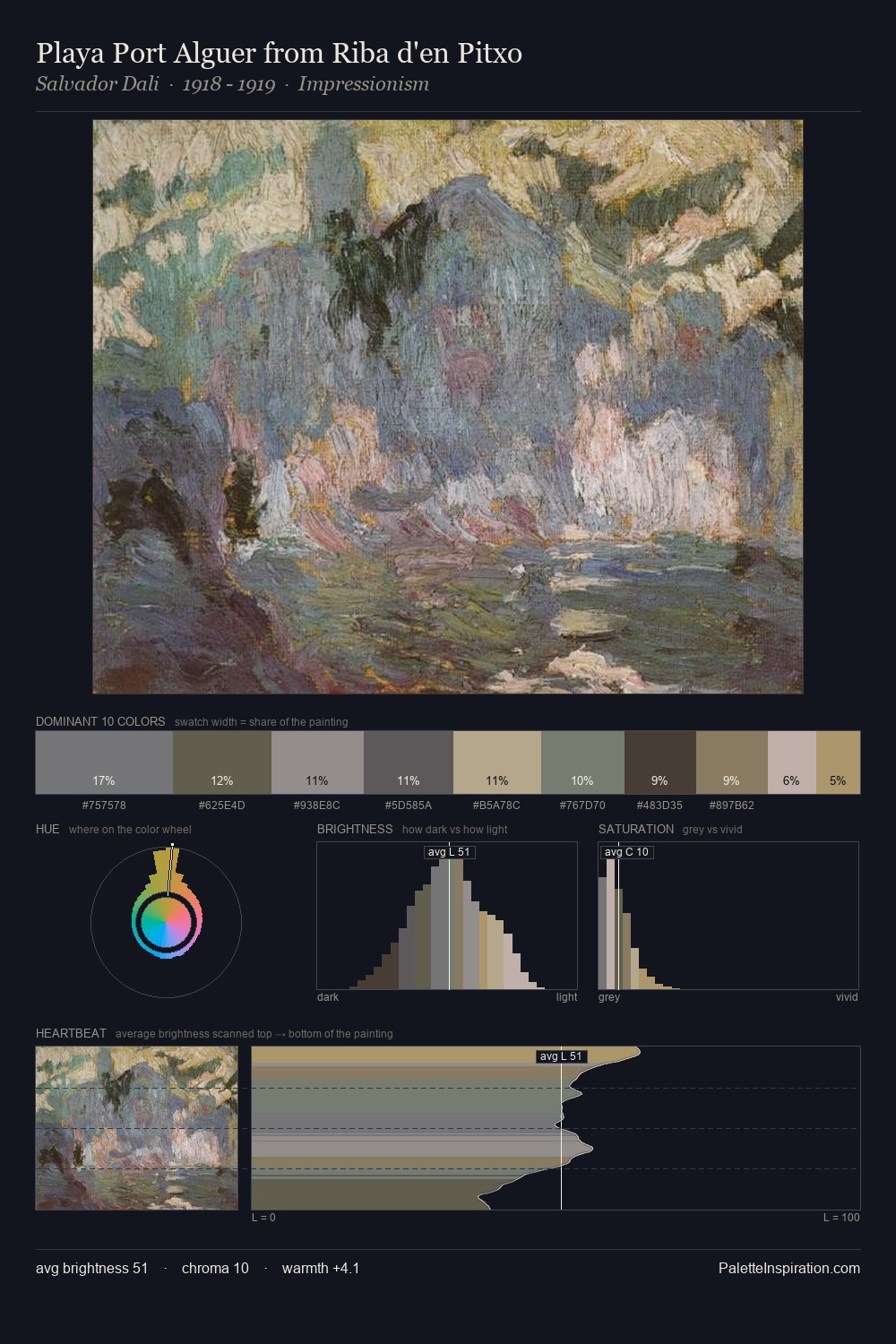Click the BRIGHTNESS section heading
Viewport: 896px width, 1344px height.
355,829
